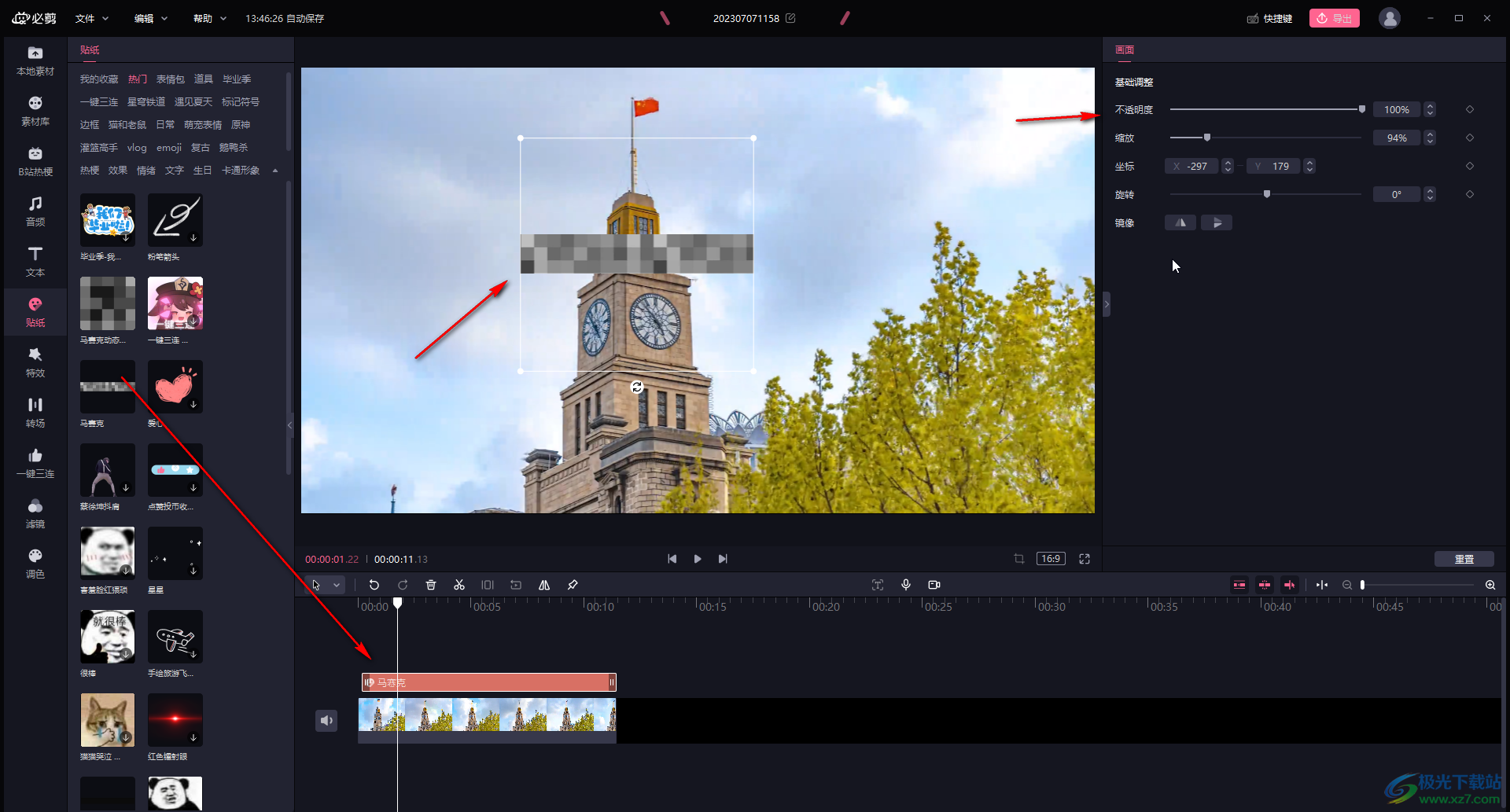Toggle the scale keyframe diamond

coord(1470,138)
